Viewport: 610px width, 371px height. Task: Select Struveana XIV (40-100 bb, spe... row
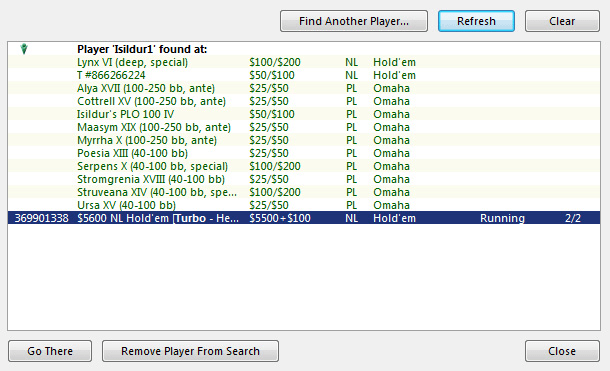pyautogui.click(x=304, y=192)
